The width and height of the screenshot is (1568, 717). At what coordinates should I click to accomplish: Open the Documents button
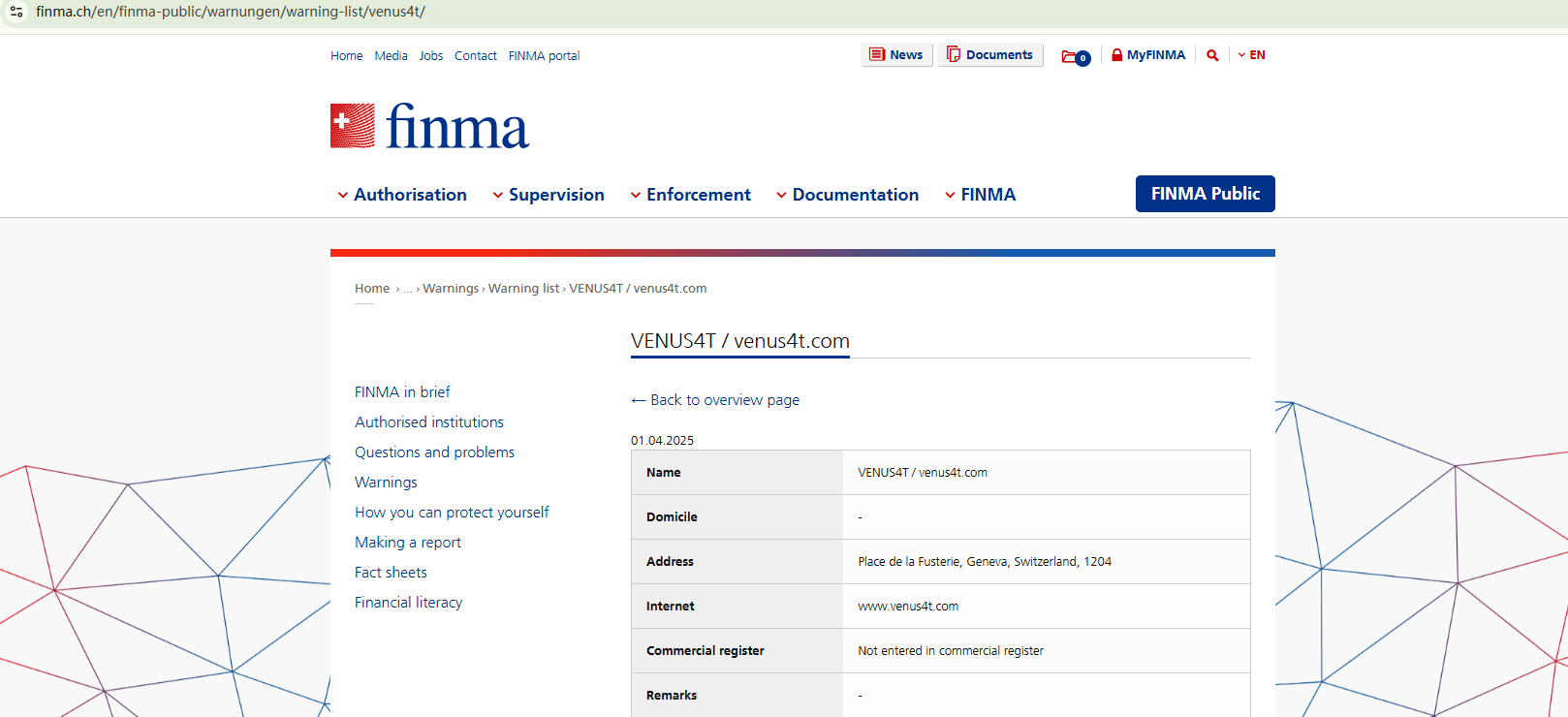990,55
